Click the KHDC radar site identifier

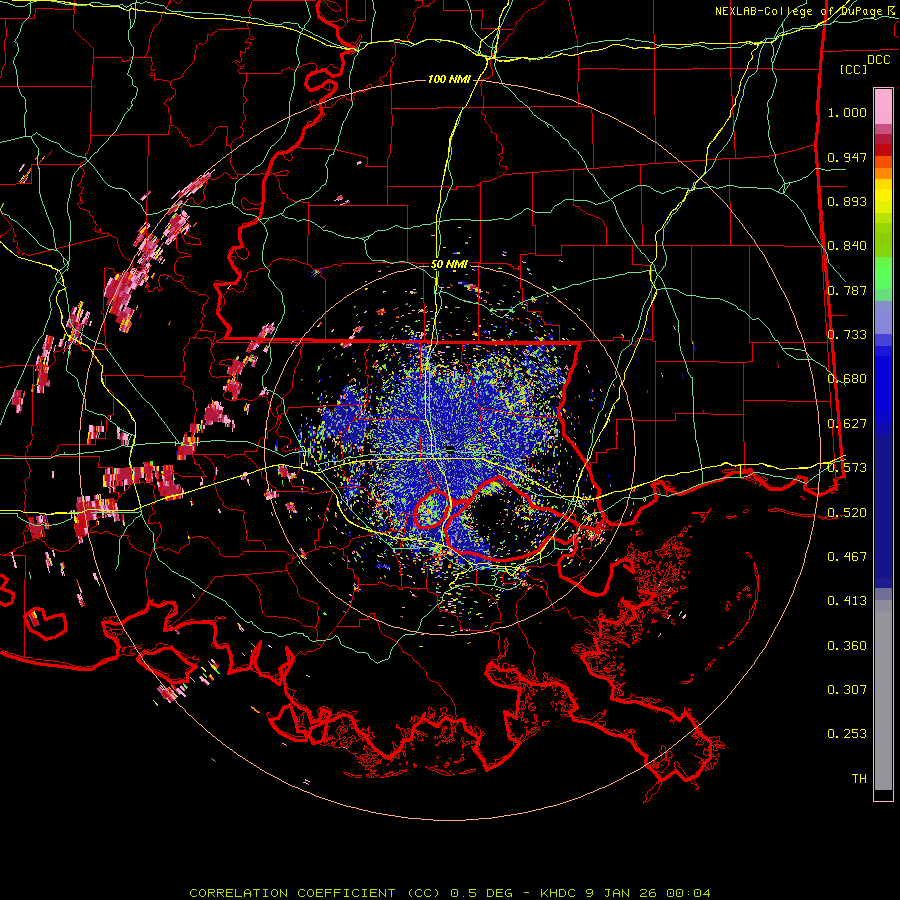560,893
